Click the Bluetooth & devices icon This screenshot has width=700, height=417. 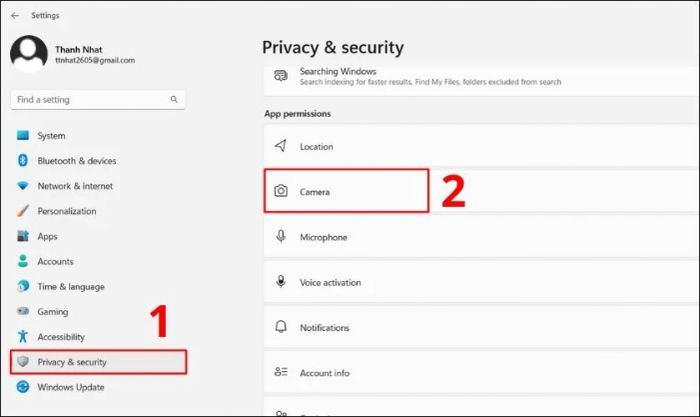pos(22,161)
